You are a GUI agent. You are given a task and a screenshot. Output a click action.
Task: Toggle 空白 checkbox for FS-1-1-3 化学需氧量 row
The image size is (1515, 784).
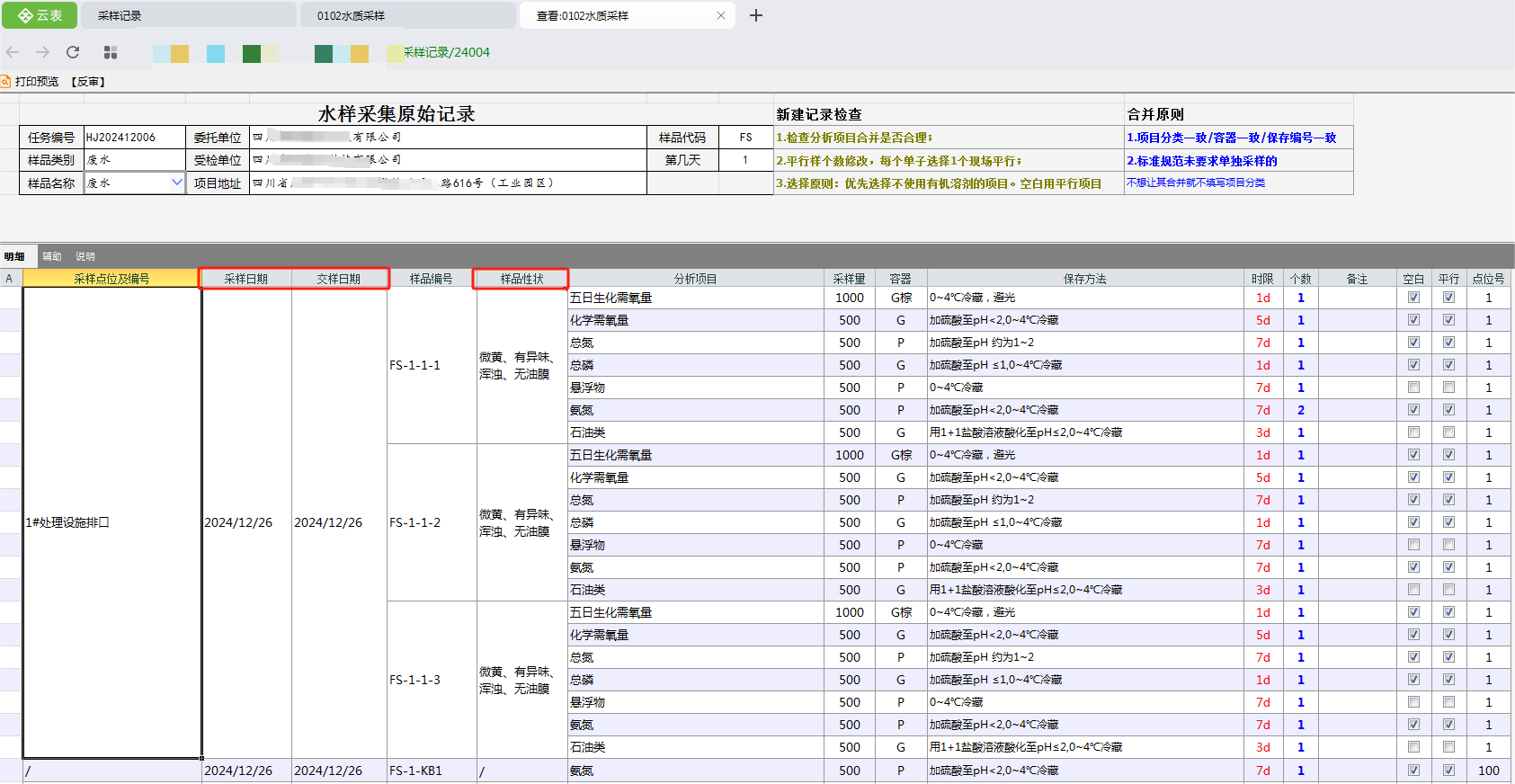pyautogui.click(x=1413, y=635)
